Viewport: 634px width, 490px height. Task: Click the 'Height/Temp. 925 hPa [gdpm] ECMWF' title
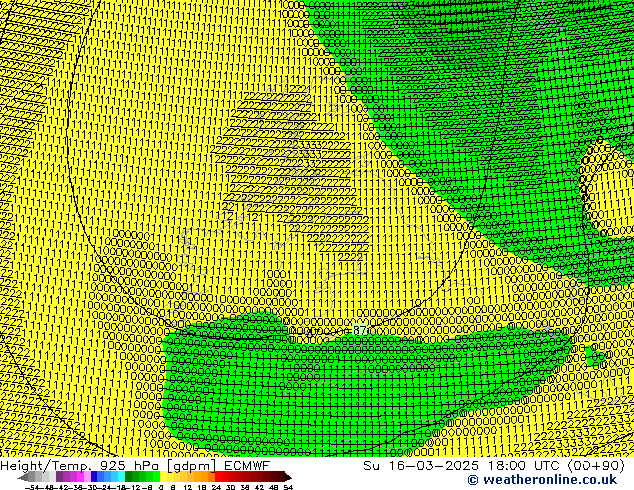point(135,465)
